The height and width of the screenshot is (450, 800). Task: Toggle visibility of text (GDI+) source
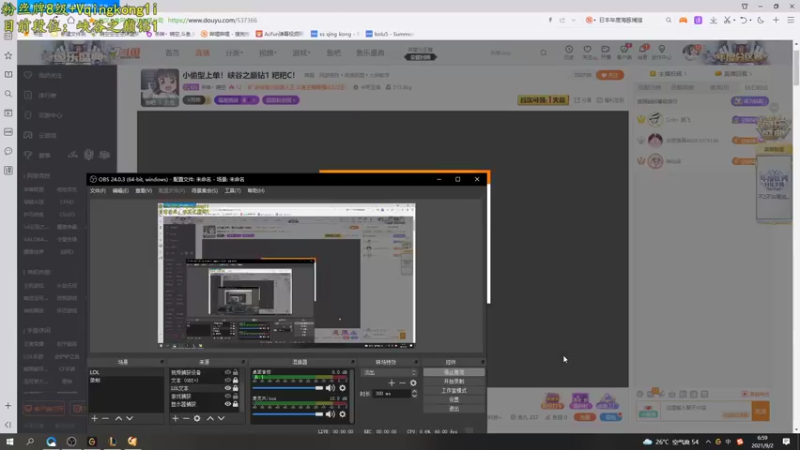228,380
